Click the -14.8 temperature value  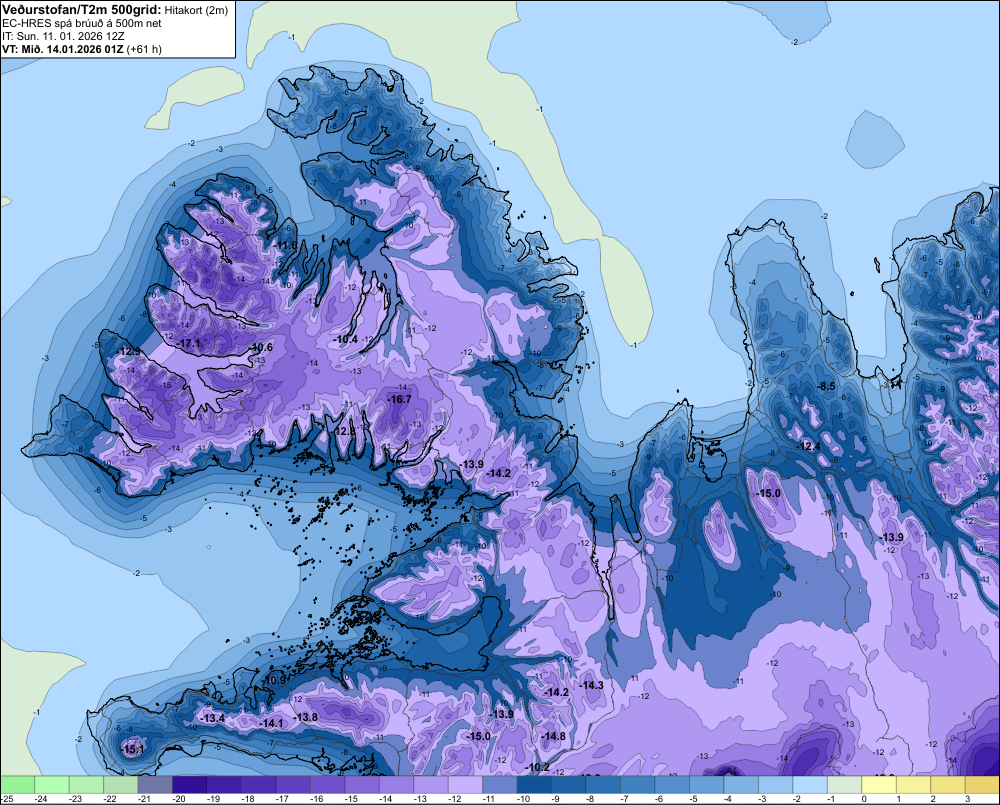point(553,735)
